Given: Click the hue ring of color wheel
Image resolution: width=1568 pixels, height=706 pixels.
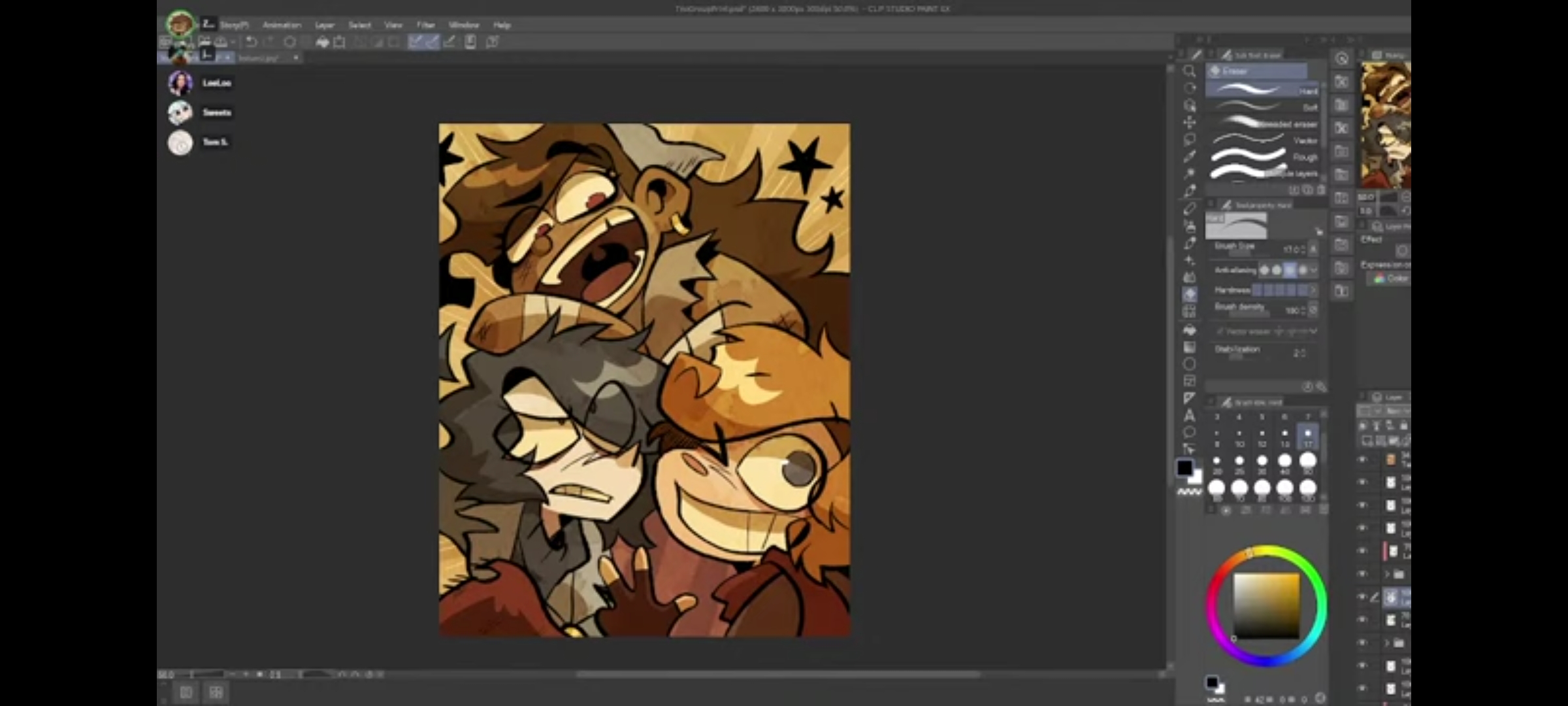Looking at the screenshot, I should 1266,552.
